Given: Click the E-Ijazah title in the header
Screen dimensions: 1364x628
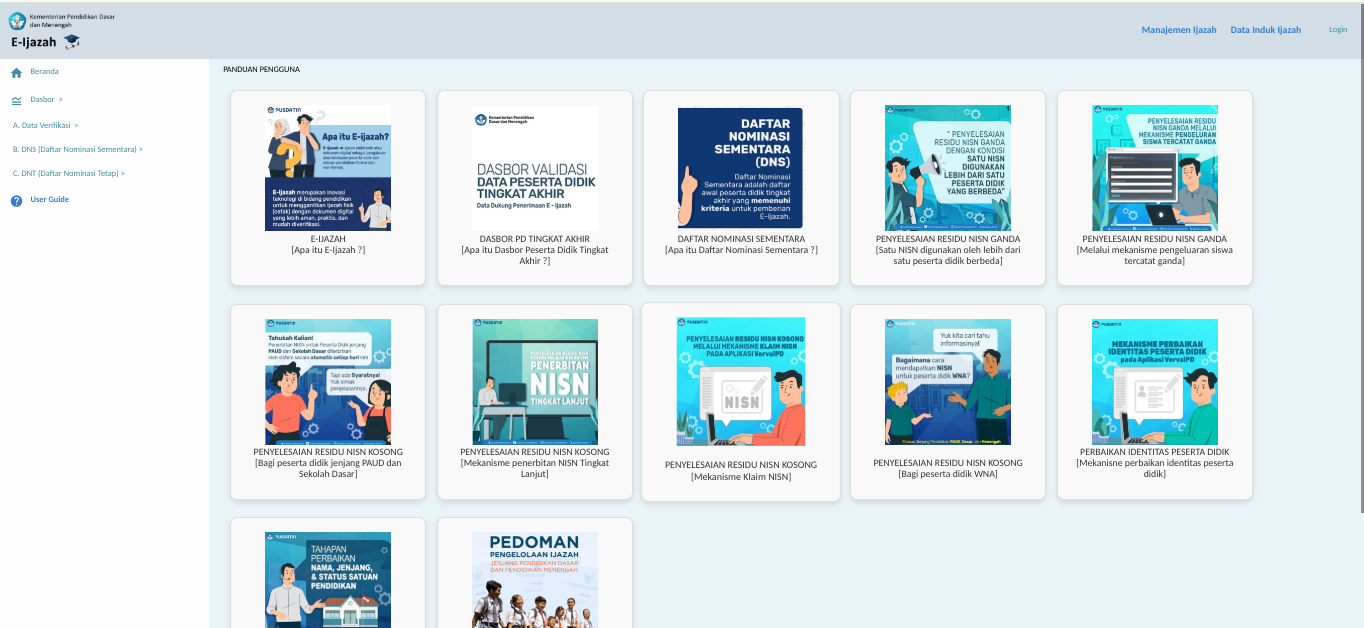Looking at the screenshot, I should click(x=34, y=42).
